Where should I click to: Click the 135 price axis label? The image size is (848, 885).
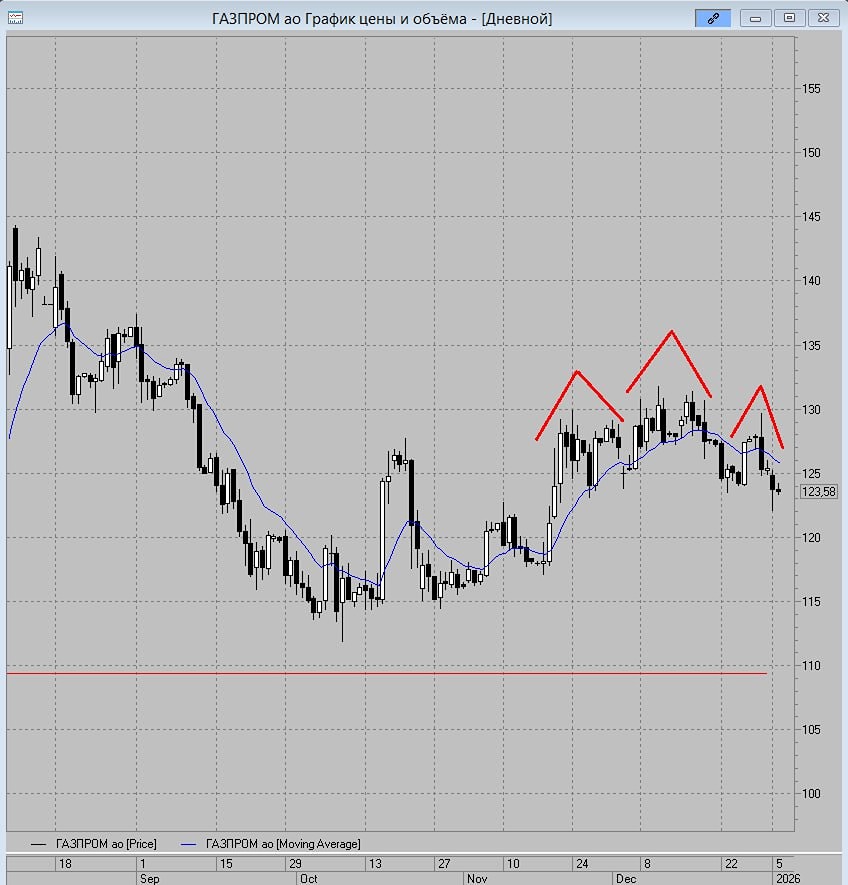coord(811,345)
